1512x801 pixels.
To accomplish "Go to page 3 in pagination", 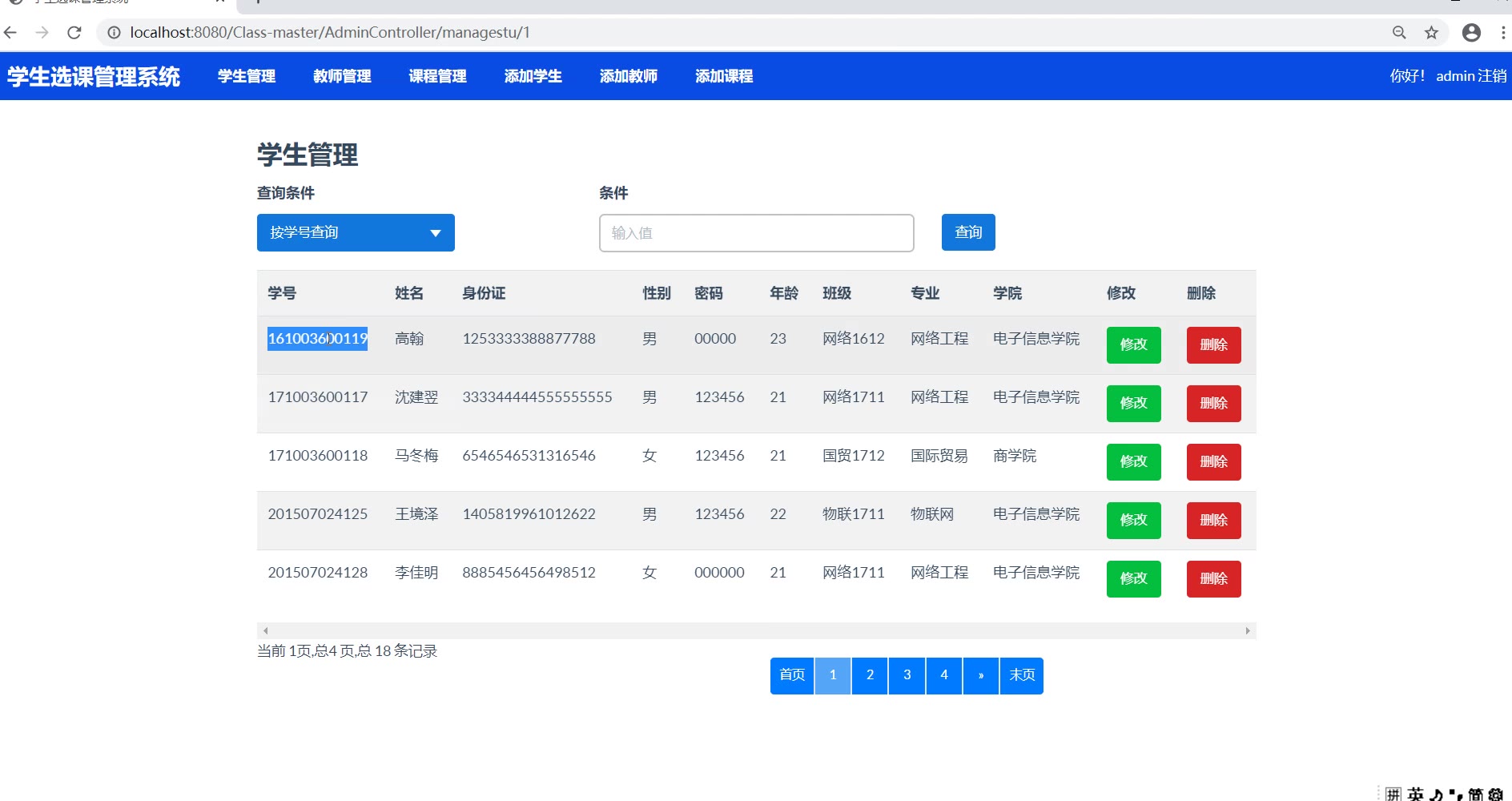I will (x=907, y=675).
